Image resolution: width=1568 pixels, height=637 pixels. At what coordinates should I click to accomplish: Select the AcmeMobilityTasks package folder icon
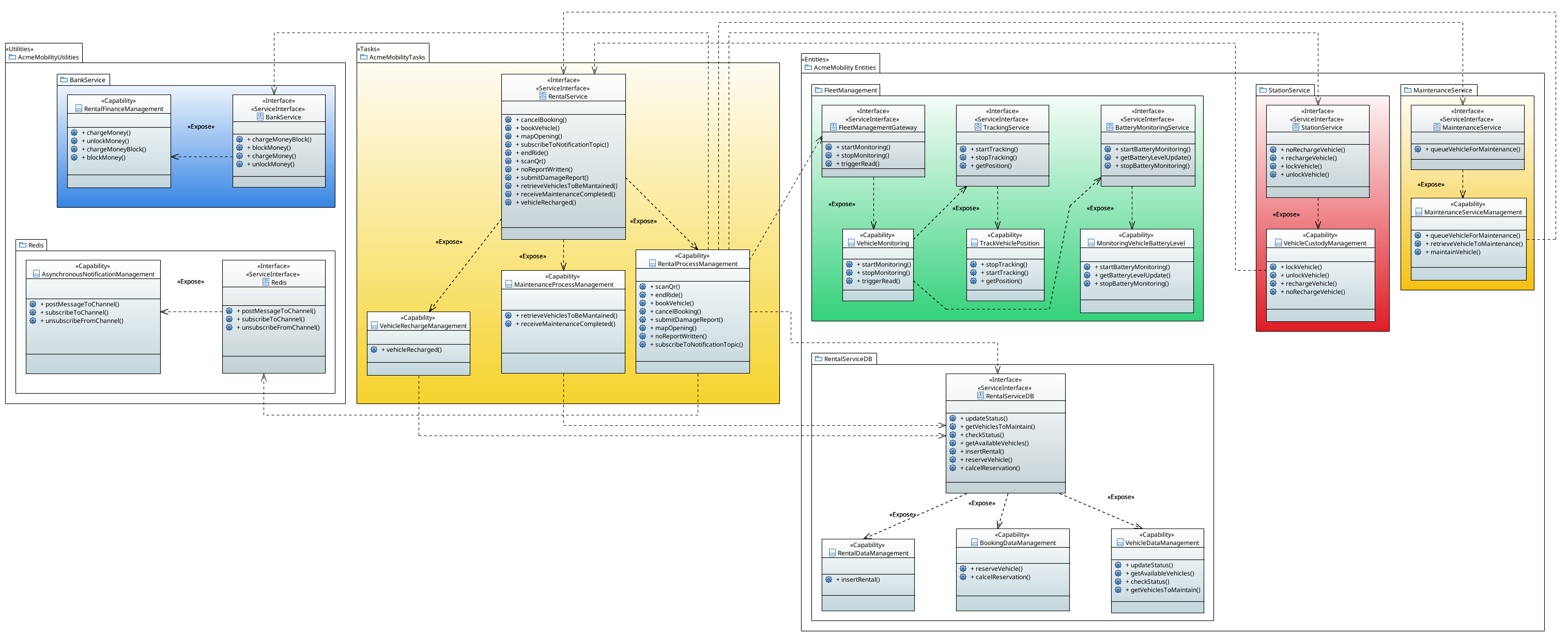click(364, 57)
